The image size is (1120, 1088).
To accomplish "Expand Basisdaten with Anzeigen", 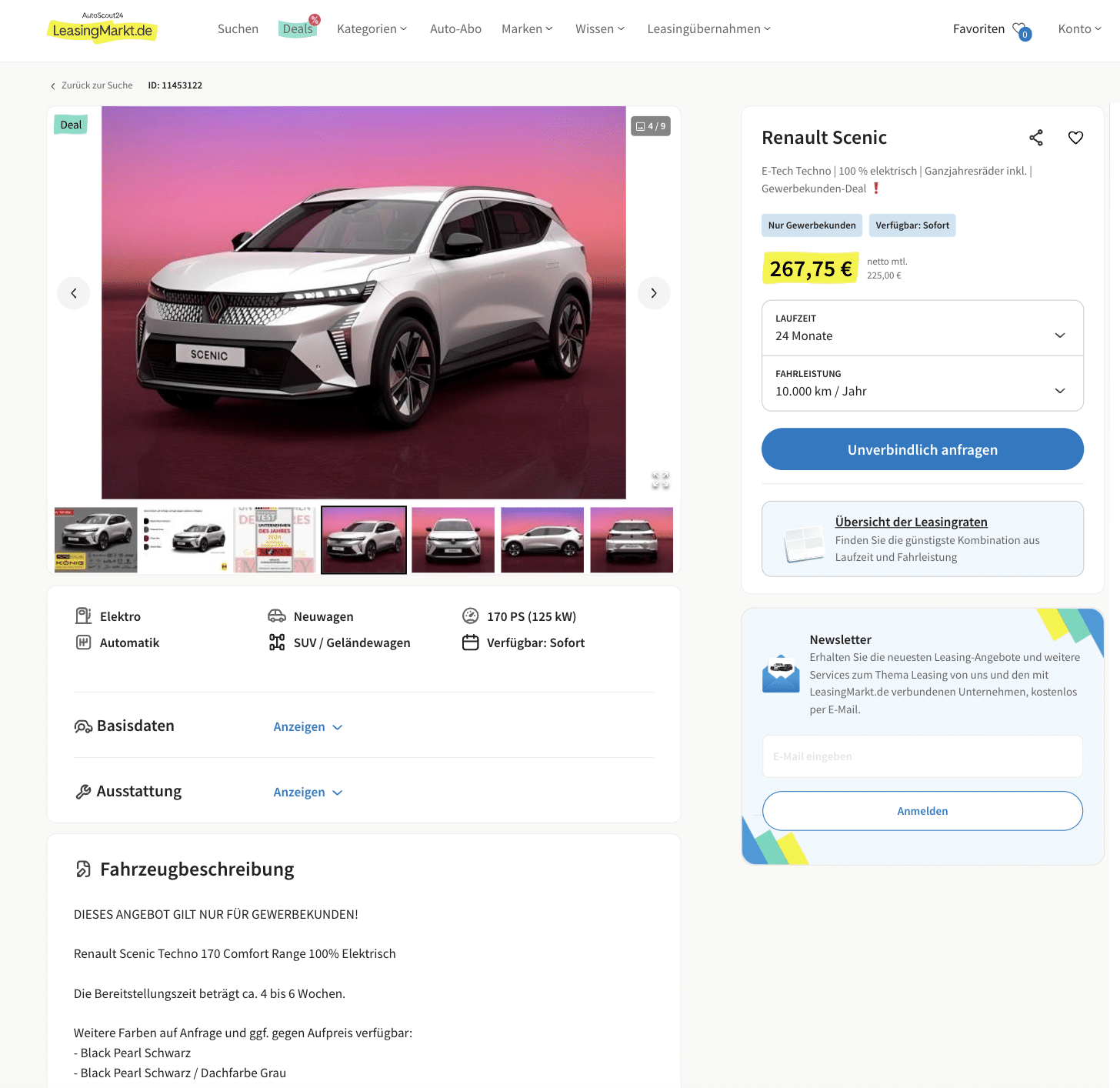I will (x=308, y=727).
